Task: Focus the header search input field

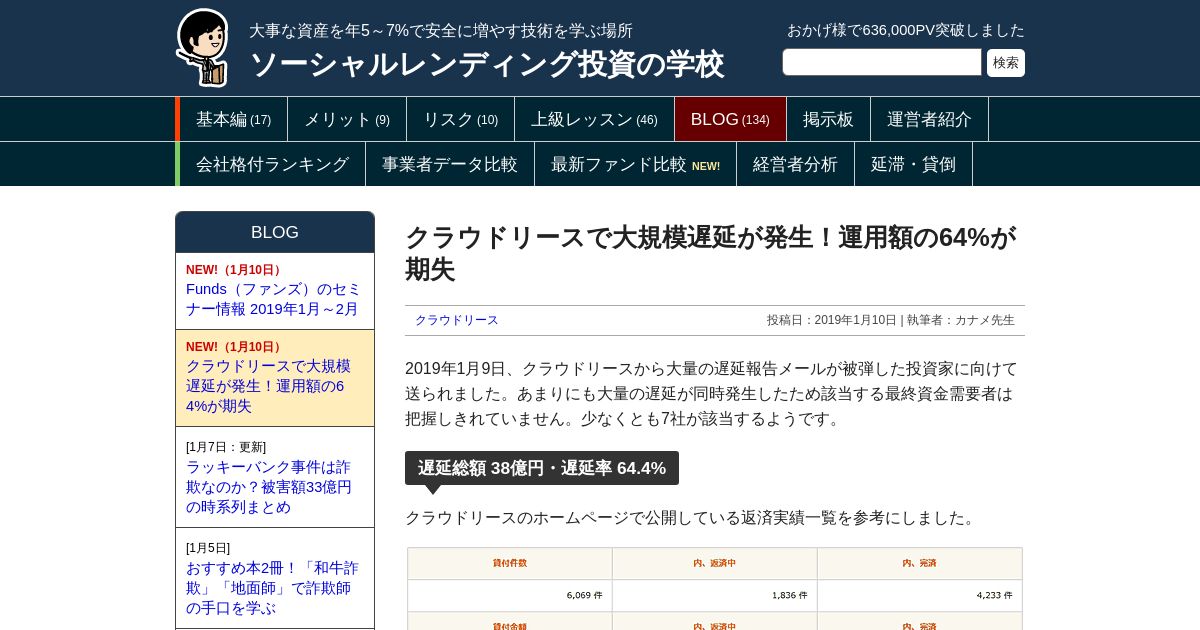Action: point(882,62)
